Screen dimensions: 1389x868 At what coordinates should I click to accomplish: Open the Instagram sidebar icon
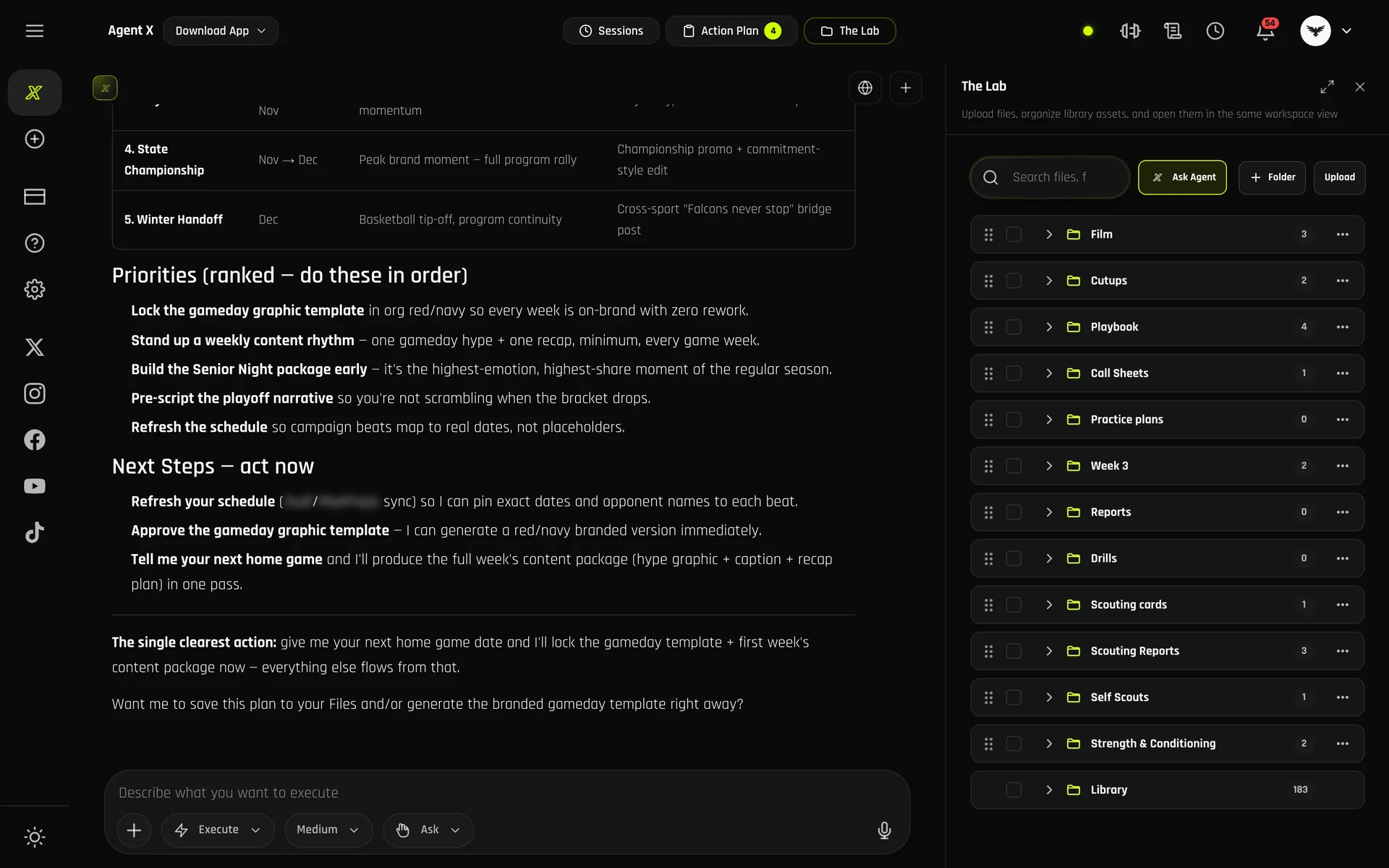(35, 393)
